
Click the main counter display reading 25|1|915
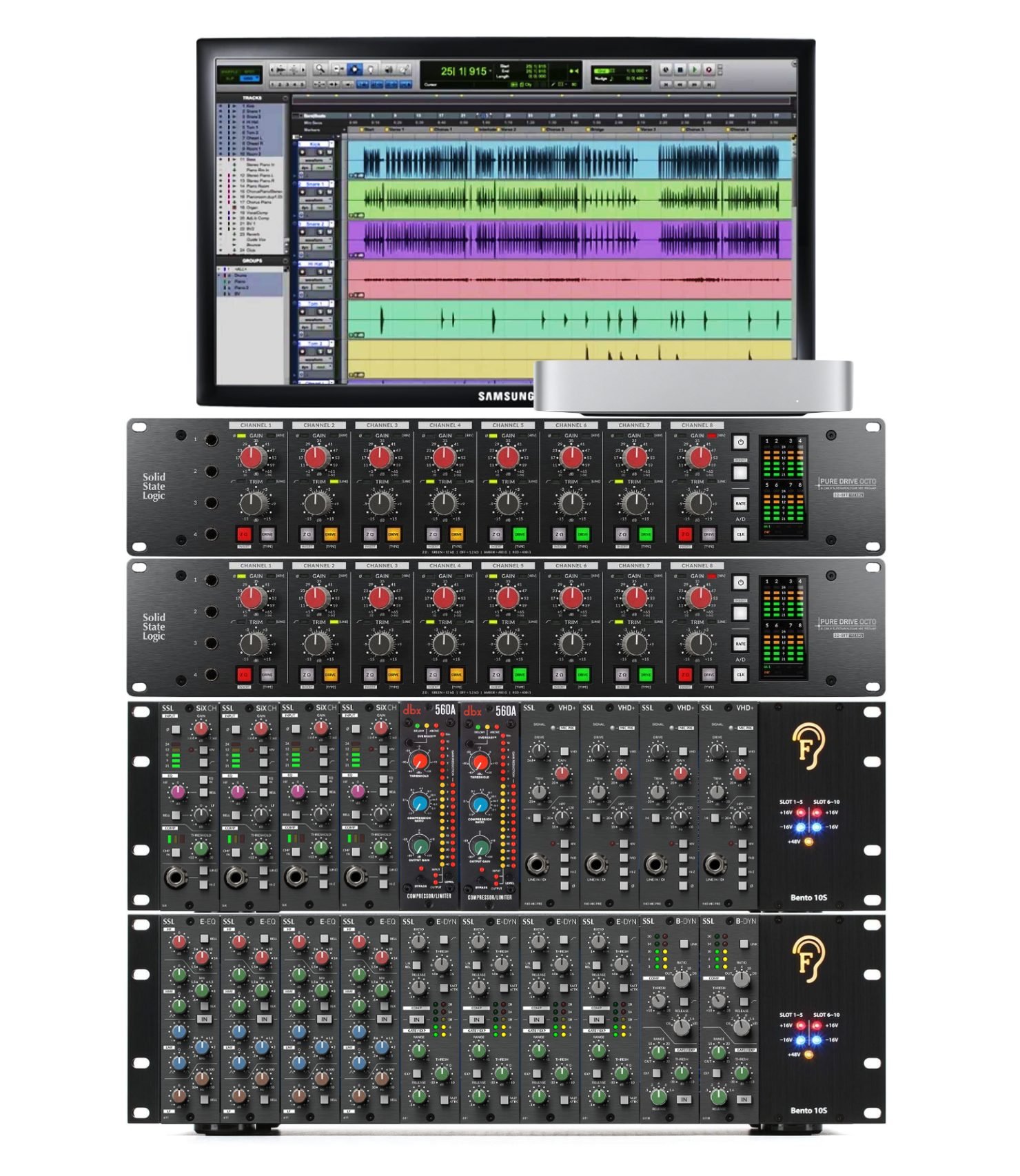click(463, 71)
